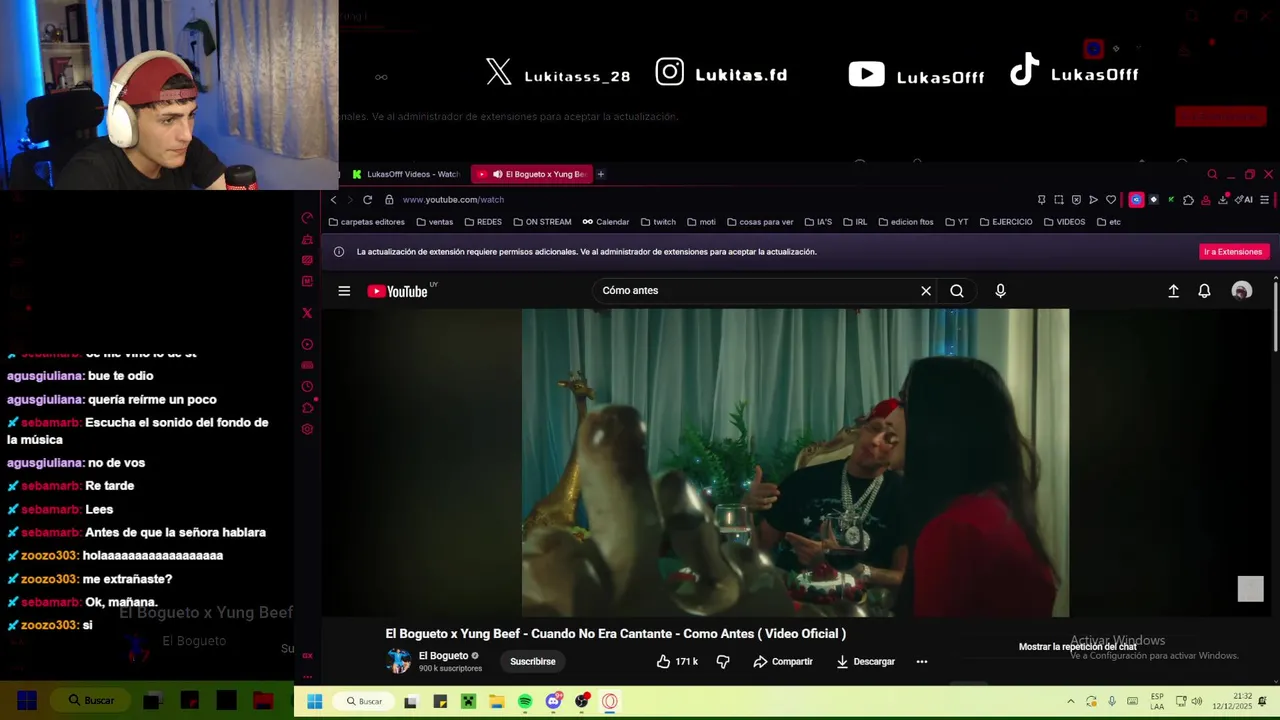Open the Windows Start menu

click(x=315, y=702)
